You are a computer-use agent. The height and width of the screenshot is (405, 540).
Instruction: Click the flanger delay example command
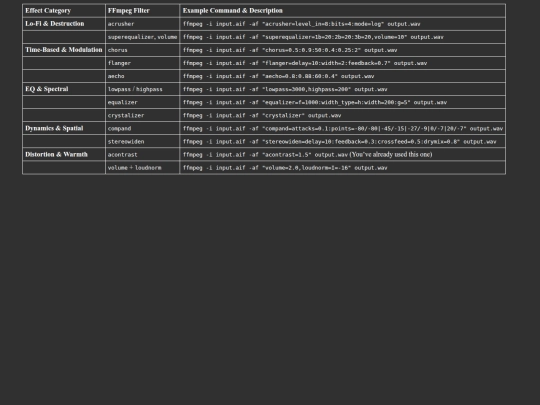pos(305,63)
